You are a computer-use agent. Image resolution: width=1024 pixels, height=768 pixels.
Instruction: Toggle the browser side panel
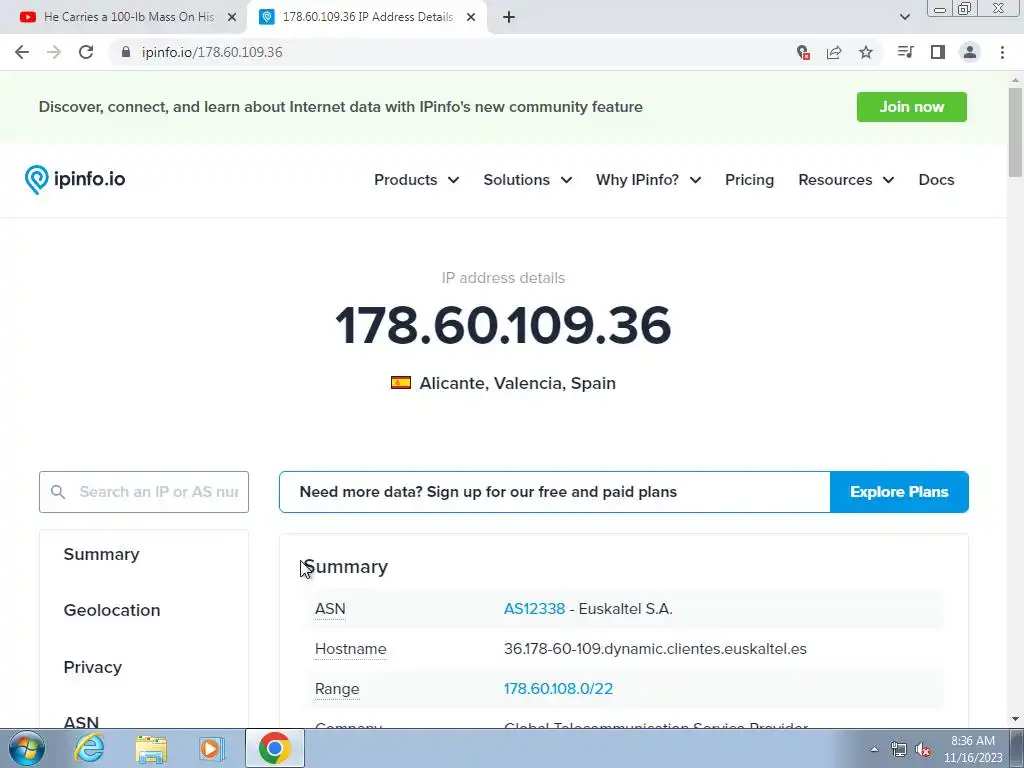(938, 52)
